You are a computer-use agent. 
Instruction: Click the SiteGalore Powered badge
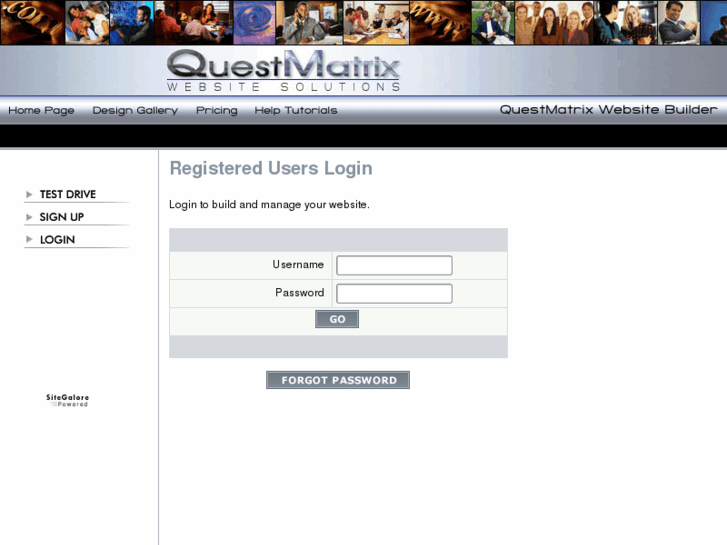click(x=67, y=400)
